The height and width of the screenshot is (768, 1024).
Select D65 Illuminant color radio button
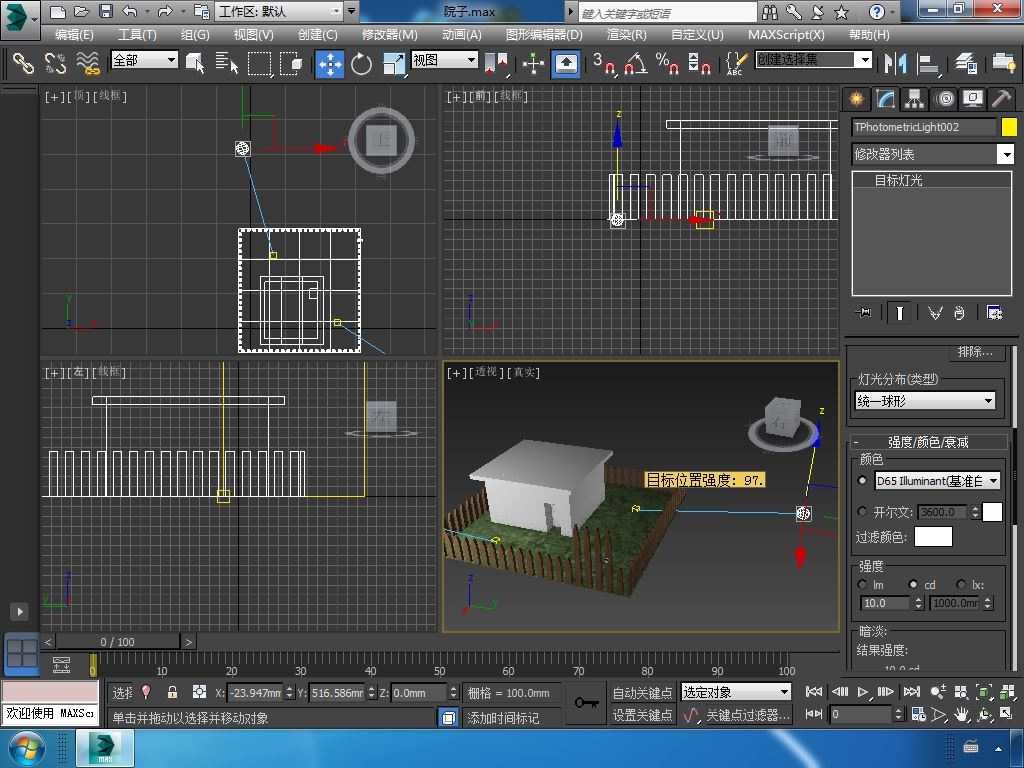862,481
